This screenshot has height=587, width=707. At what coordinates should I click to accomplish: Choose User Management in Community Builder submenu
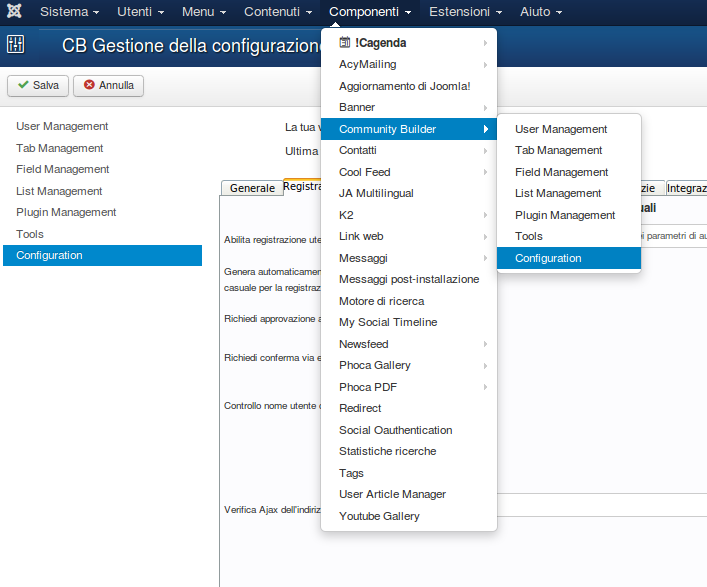point(569,129)
